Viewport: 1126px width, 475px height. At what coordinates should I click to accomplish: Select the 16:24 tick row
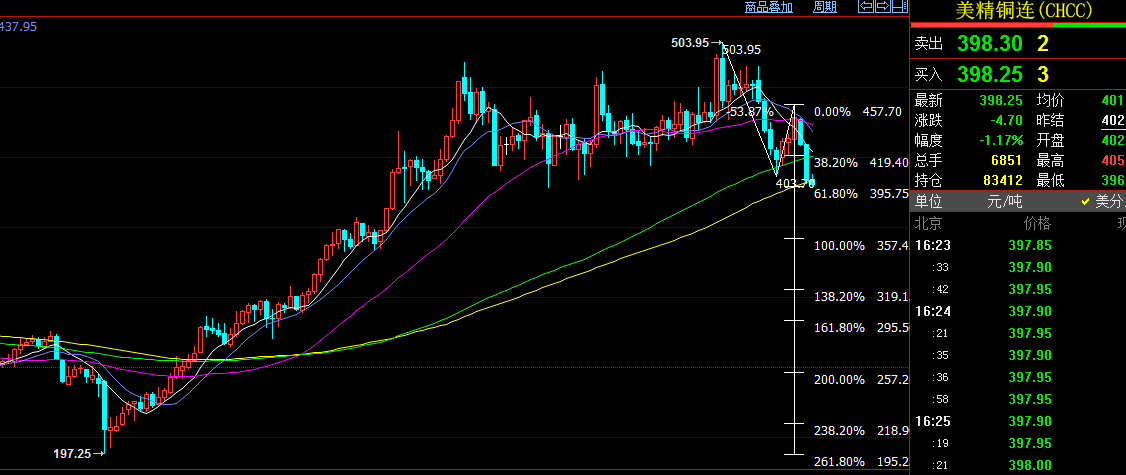pyautogui.click(x=931, y=311)
